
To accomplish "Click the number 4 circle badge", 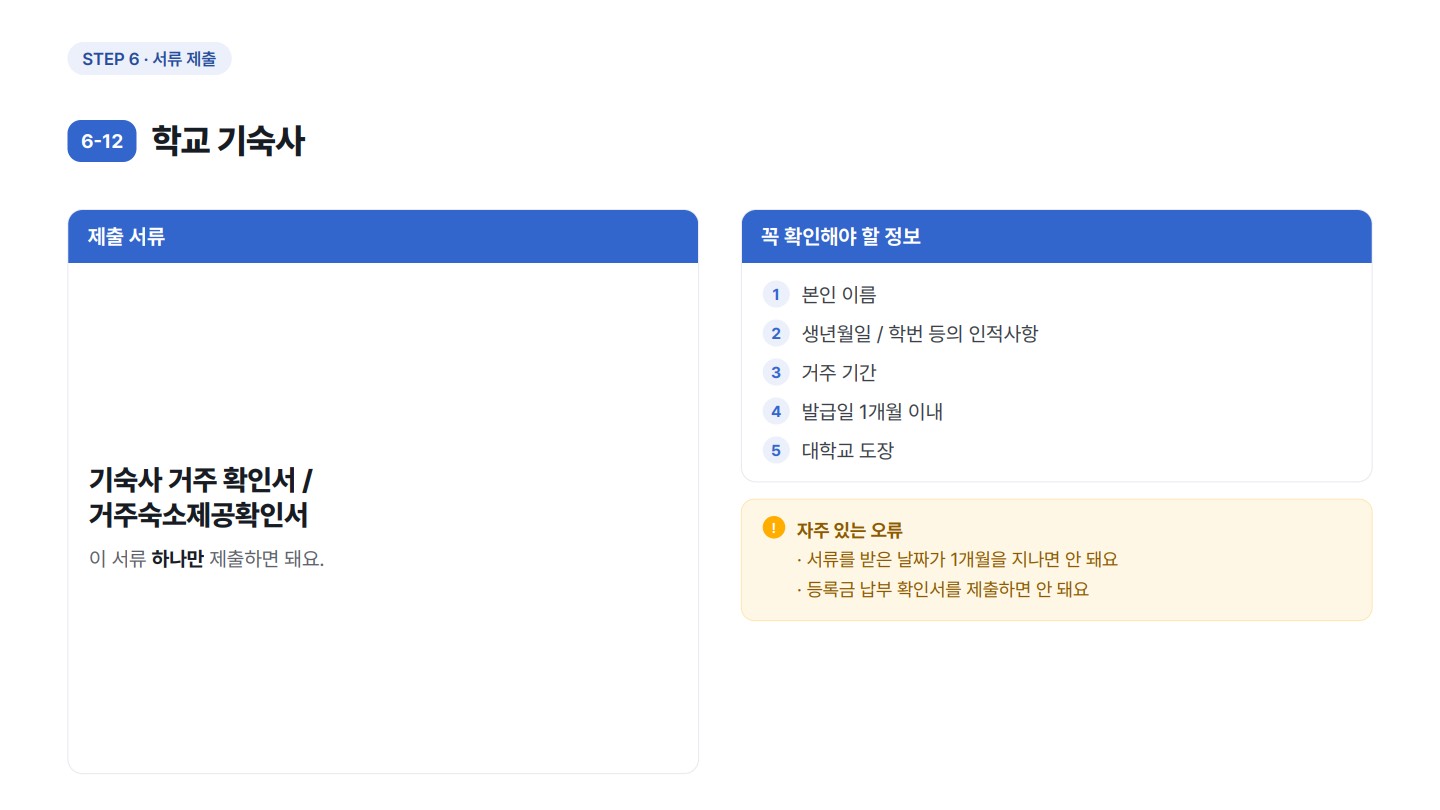I will (x=775, y=411).
